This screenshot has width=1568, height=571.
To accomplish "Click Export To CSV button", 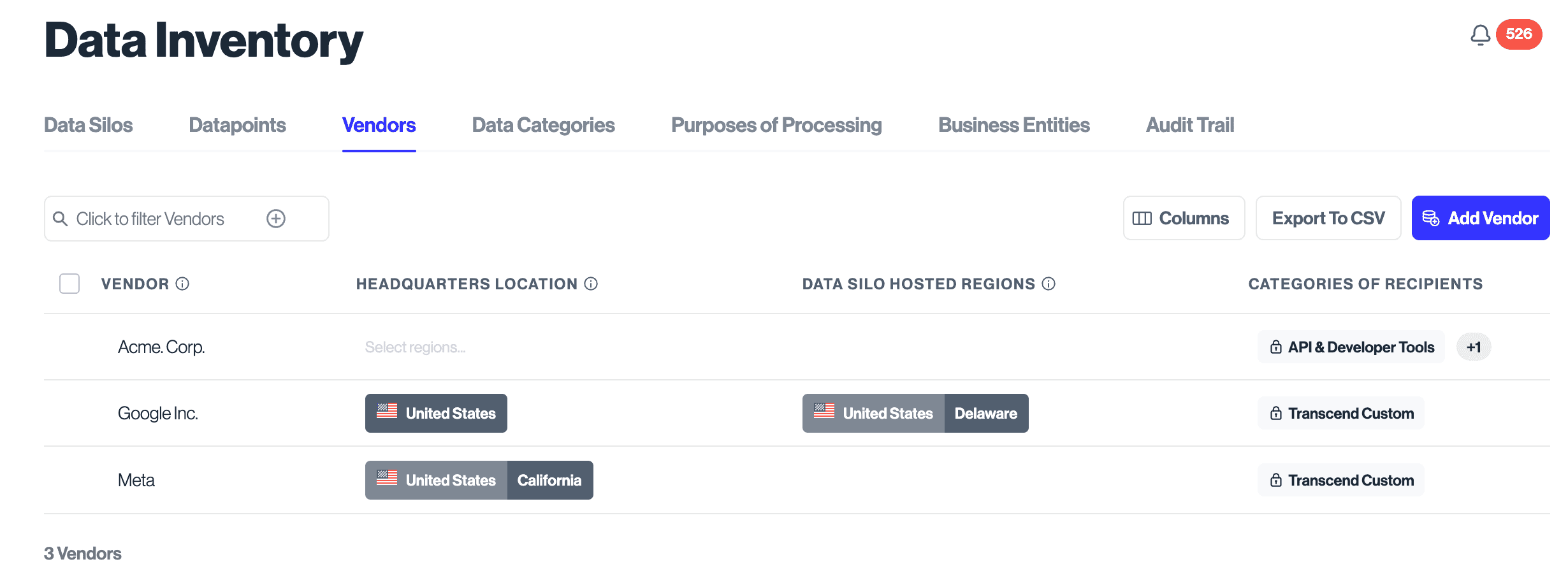I will point(1328,218).
